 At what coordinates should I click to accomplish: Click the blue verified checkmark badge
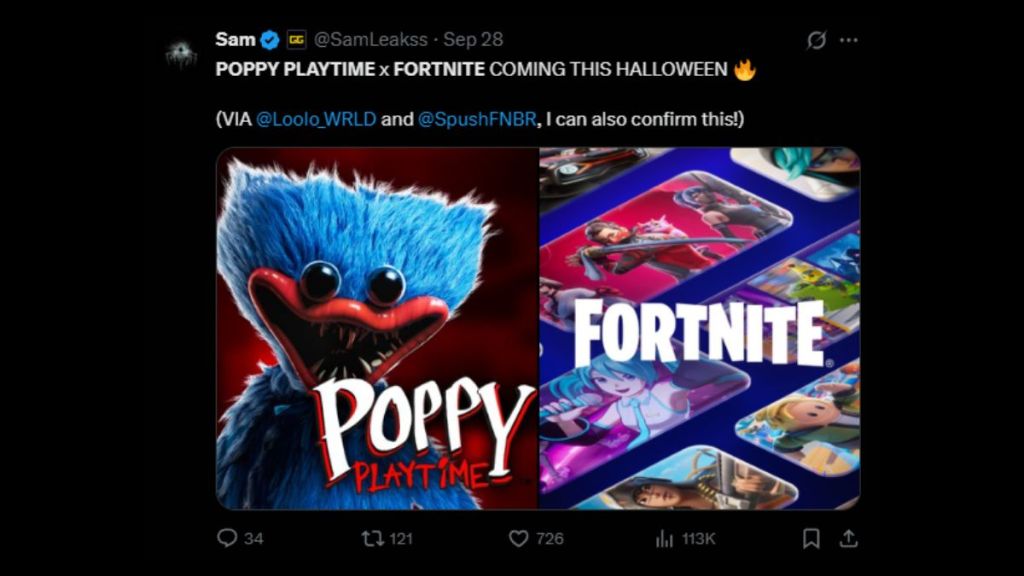[270, 40]
